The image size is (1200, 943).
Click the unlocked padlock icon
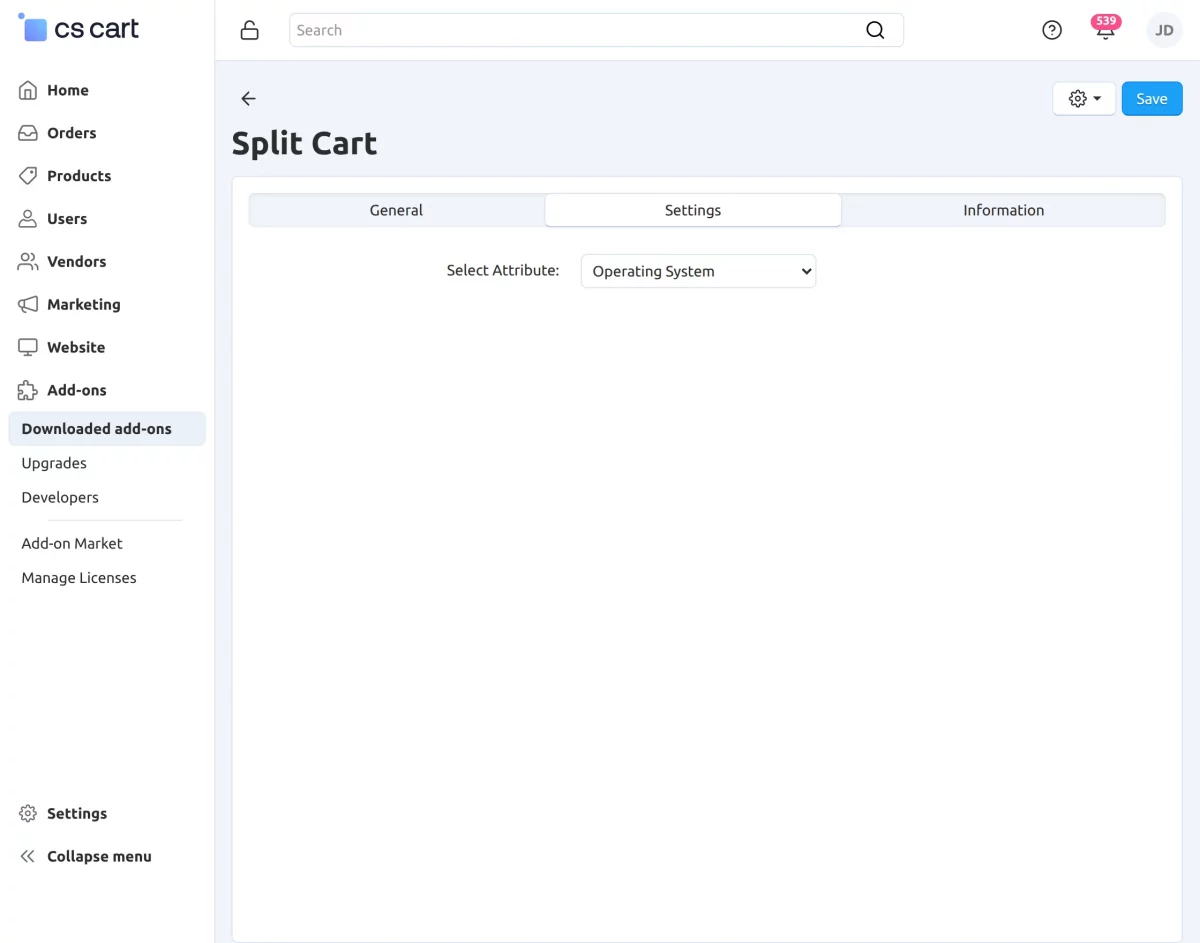(250, 30)
